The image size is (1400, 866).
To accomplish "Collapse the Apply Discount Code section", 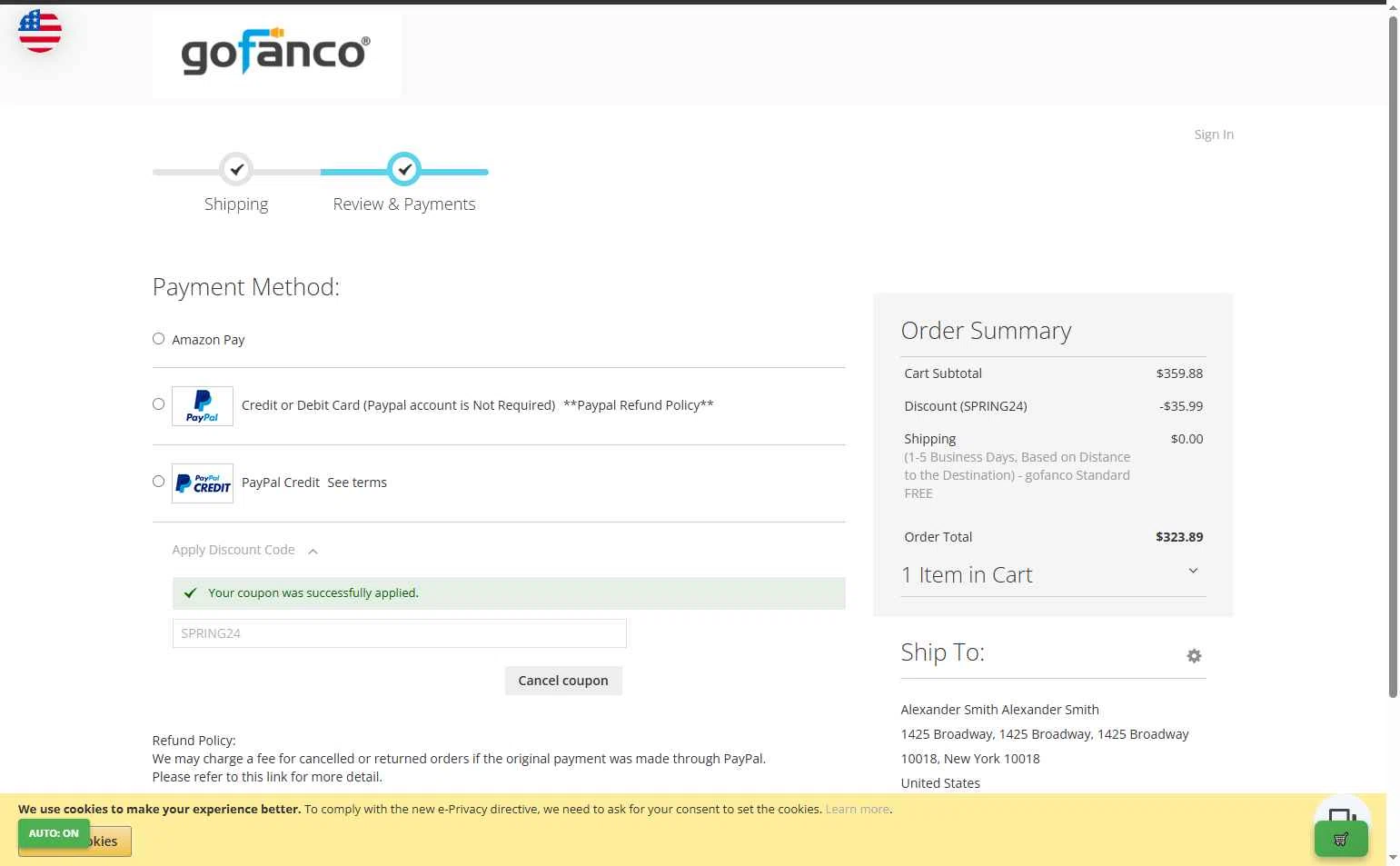I will 244,550.
